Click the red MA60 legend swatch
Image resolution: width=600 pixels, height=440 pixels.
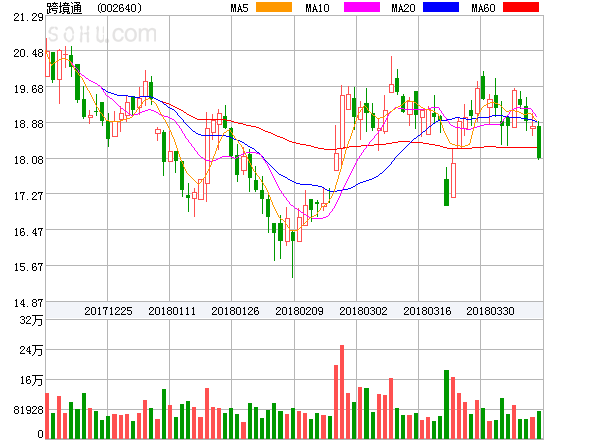click(x=521, y=7)
